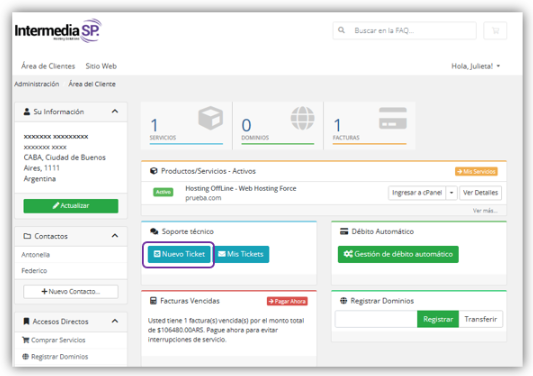
Task: Click the Registrar Dominios globe icon
Action: (344, 301)
